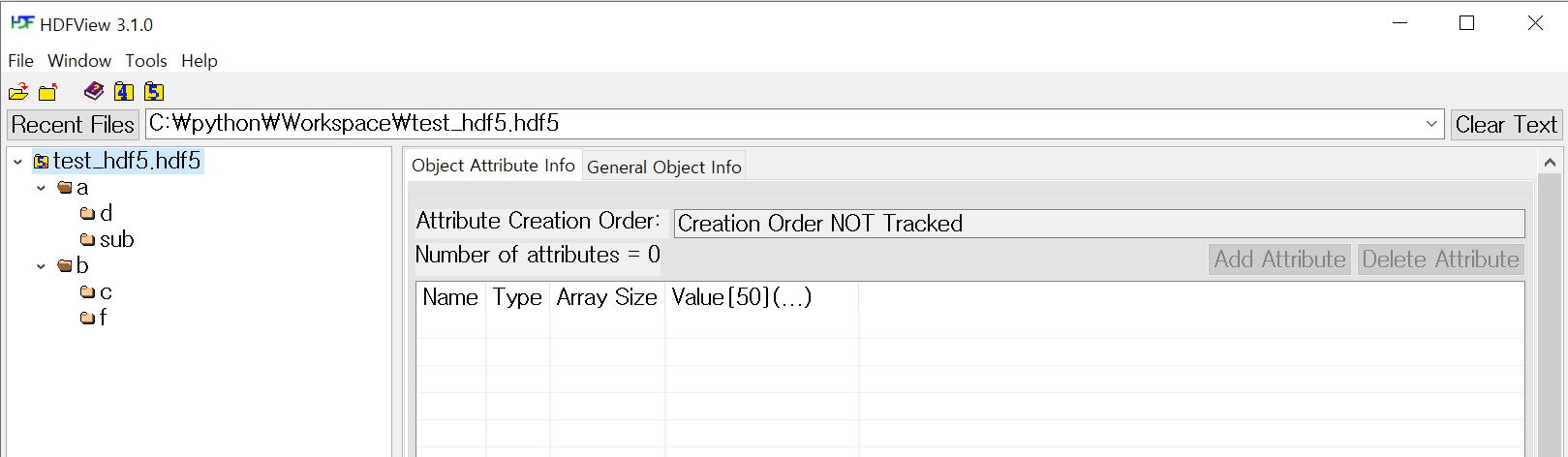This screenshot has height=457, width=1568.
Task: Select the Object Attribute Info tab
Action: tap(493, 166)
